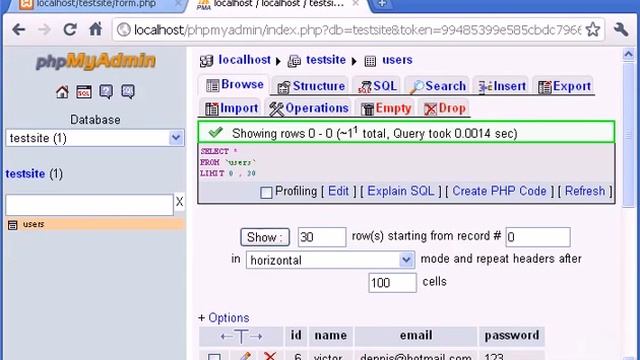Open the SQL query window icon
Image resolution: width=640 pixels, height=360 pixels.
pos(84,92)
